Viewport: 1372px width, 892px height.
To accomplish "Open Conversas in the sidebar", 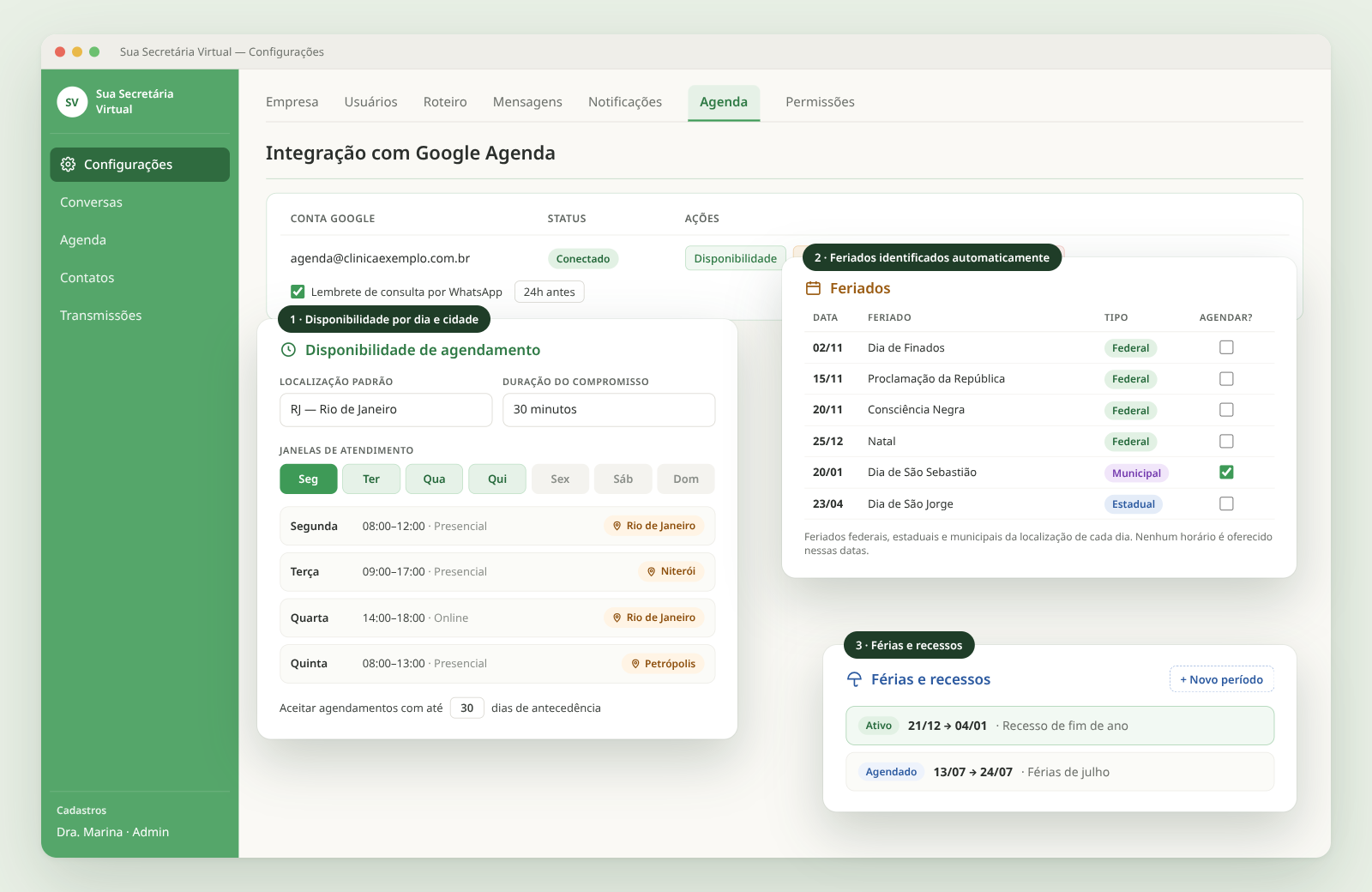I will coord(140,202).
